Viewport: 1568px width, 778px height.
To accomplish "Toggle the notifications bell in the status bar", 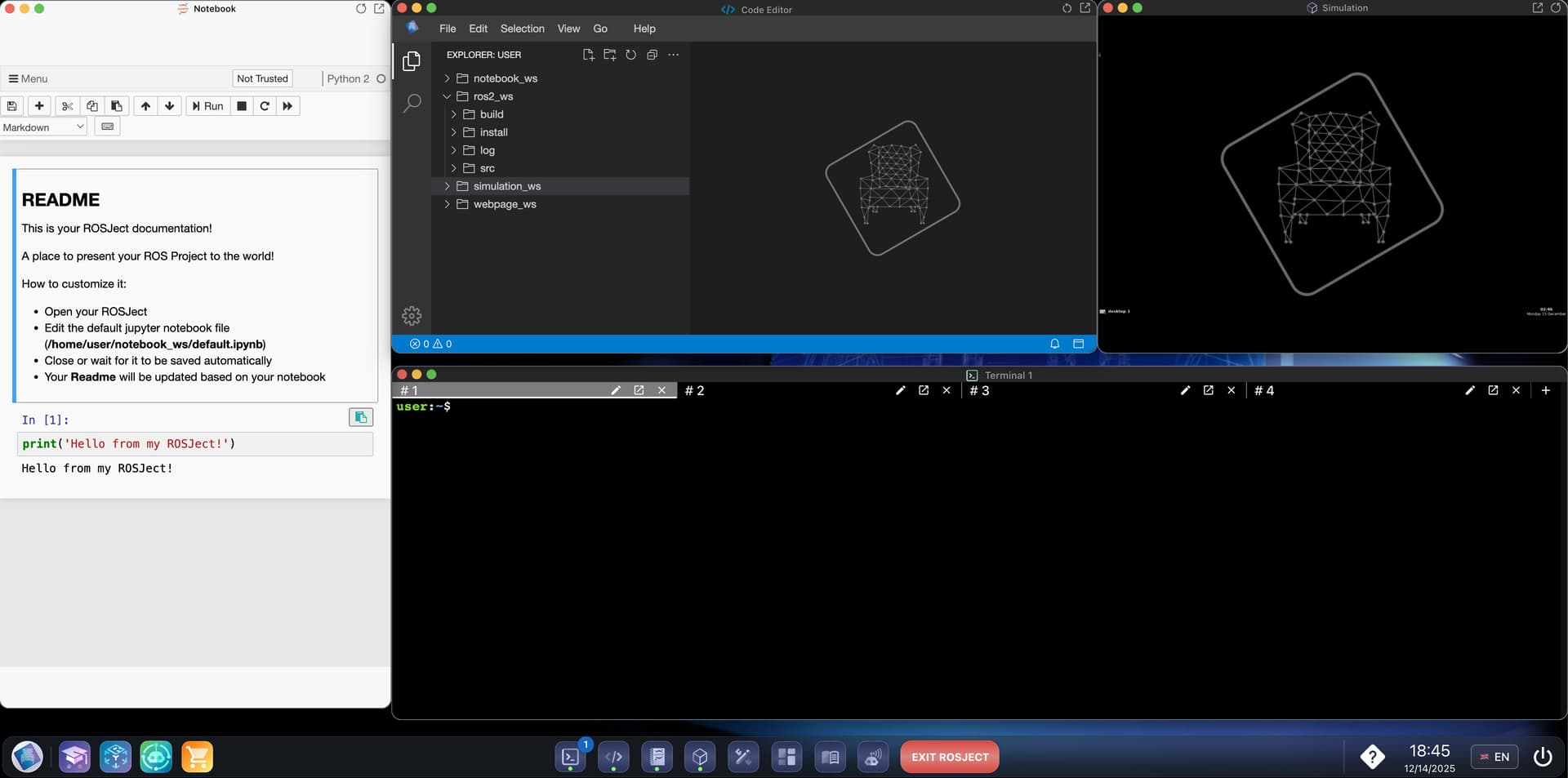I will [1054, 345].
